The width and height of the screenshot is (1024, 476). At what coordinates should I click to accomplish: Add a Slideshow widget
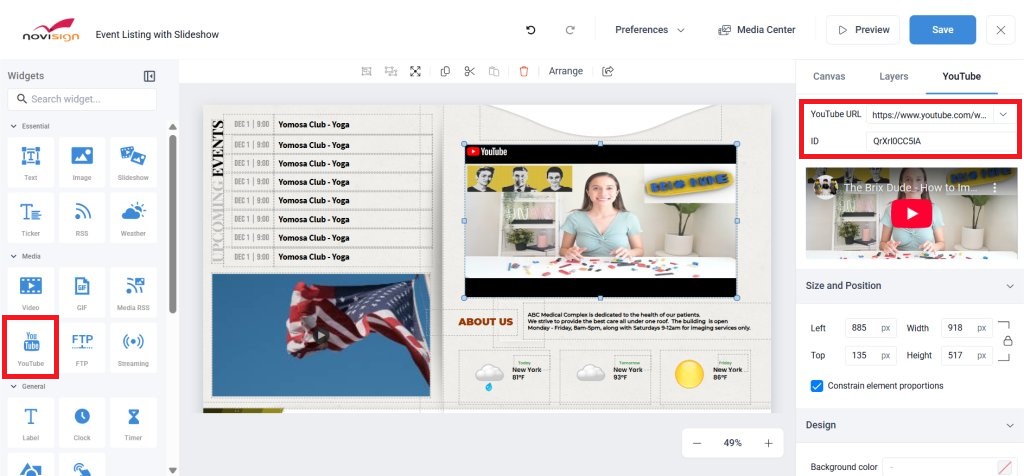click(133, 163)
